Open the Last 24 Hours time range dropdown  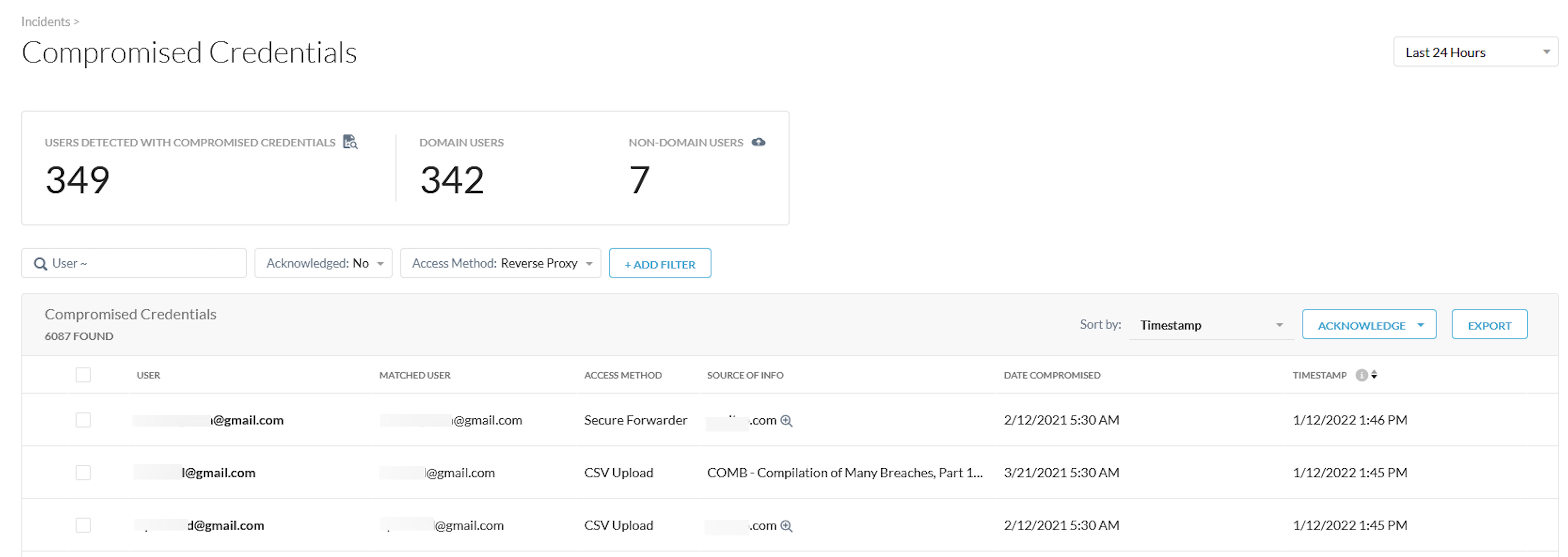[x=1475, y=52]
